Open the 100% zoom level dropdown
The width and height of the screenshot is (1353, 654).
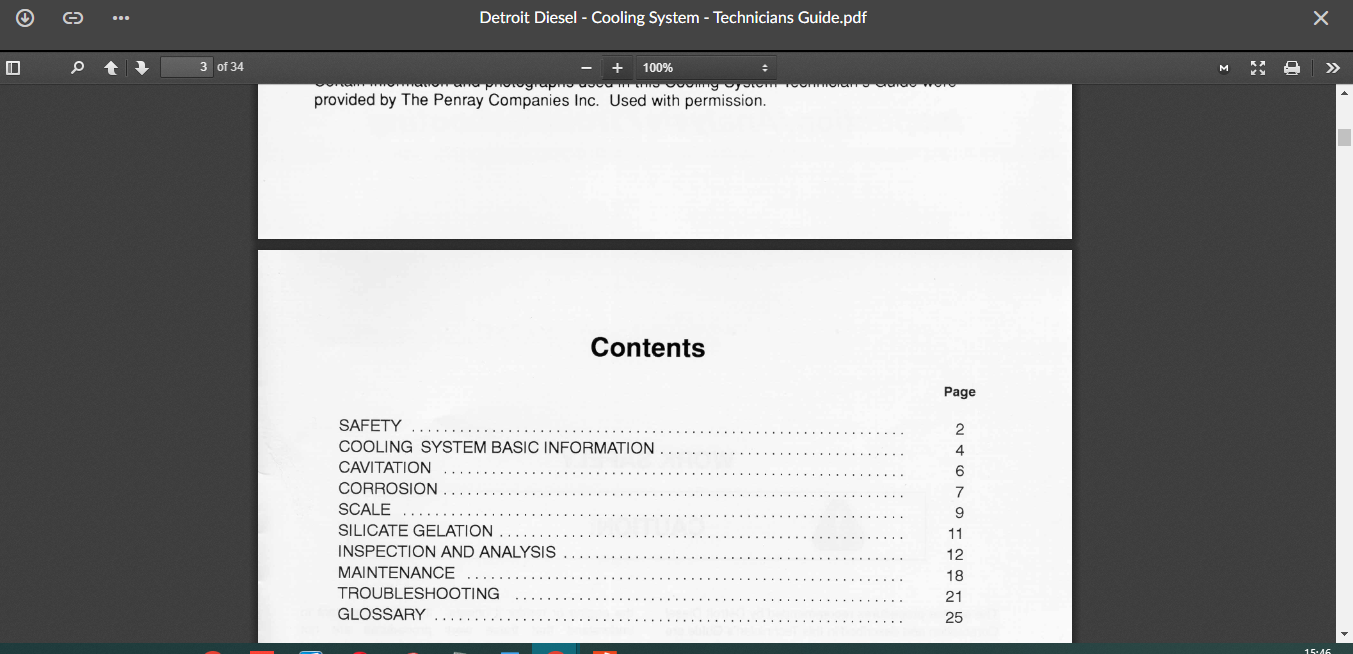[705, 68]
